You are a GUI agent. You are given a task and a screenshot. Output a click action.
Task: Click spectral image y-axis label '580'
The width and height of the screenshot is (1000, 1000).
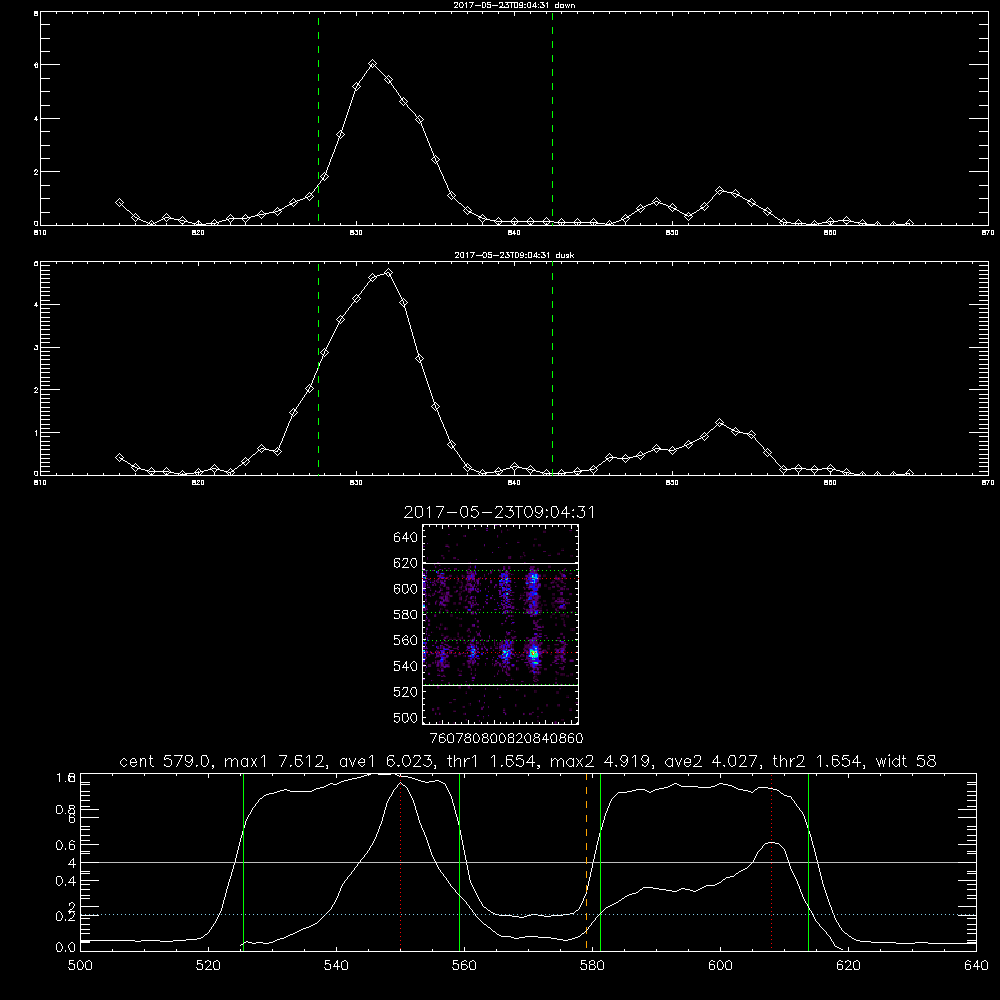(405, 615)
